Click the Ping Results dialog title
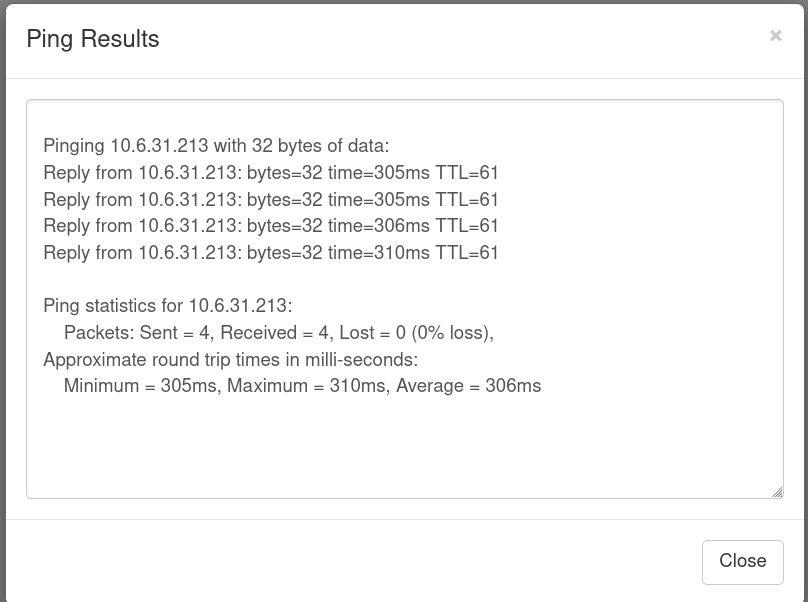This screenshot has height=602, width=808. point(93,39)
